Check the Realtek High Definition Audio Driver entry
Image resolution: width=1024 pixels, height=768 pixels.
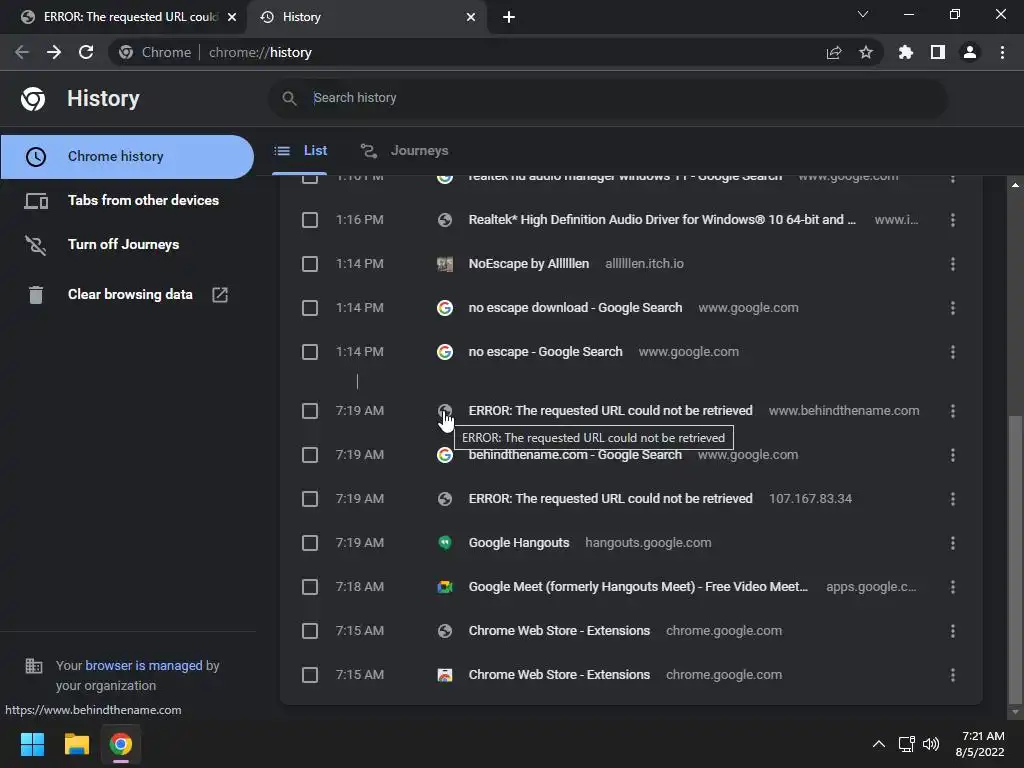coord(310,220)
